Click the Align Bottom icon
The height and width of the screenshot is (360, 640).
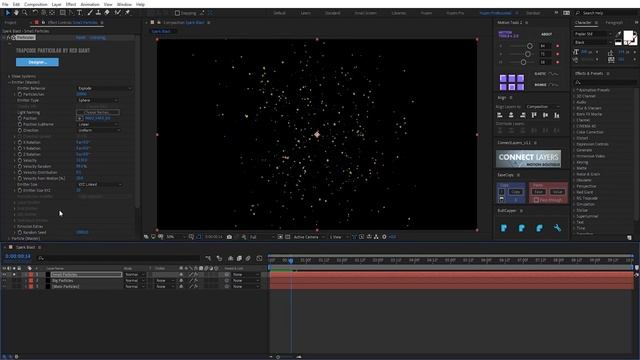pyautogui.click(x=557, y=116)
